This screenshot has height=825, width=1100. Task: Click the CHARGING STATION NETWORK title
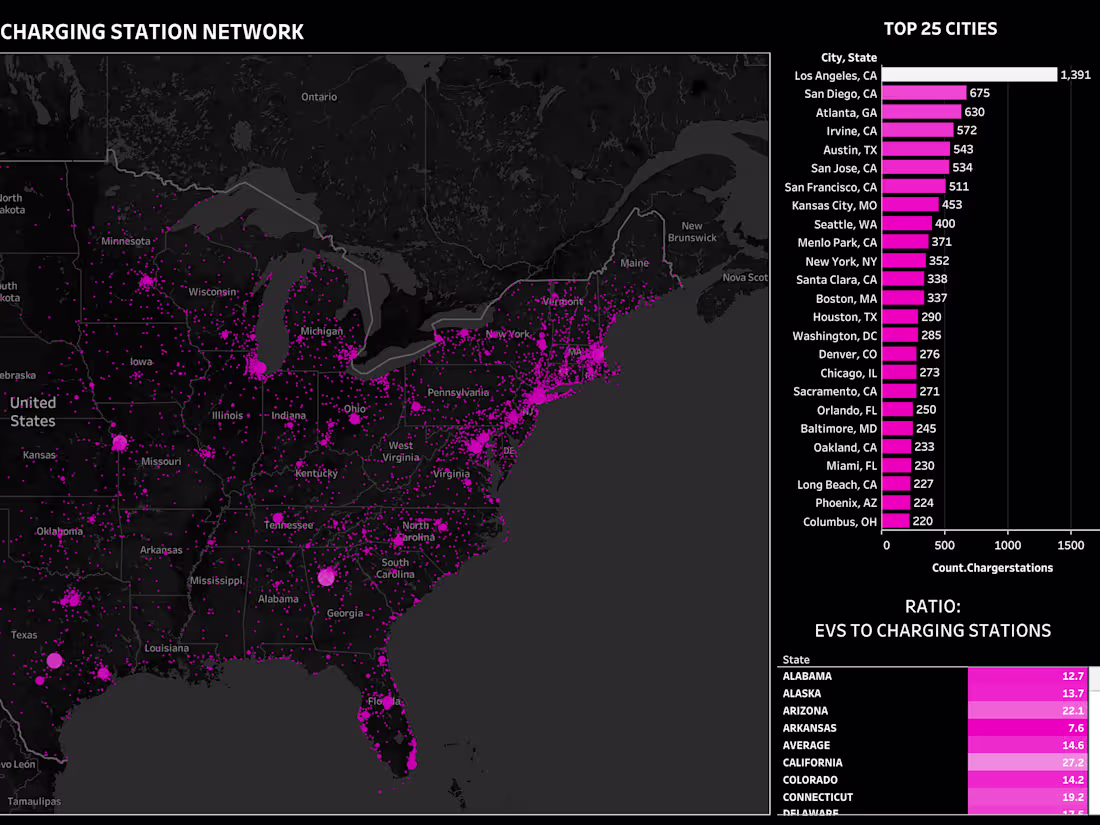point(152,31)
